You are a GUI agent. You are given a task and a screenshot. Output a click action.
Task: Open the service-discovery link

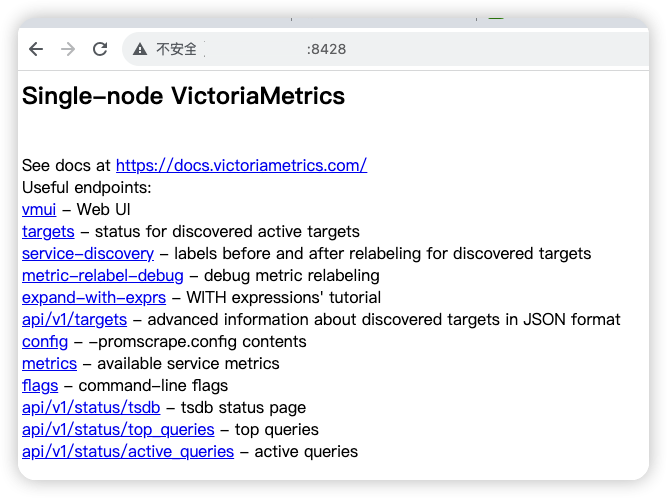(88, 254)
